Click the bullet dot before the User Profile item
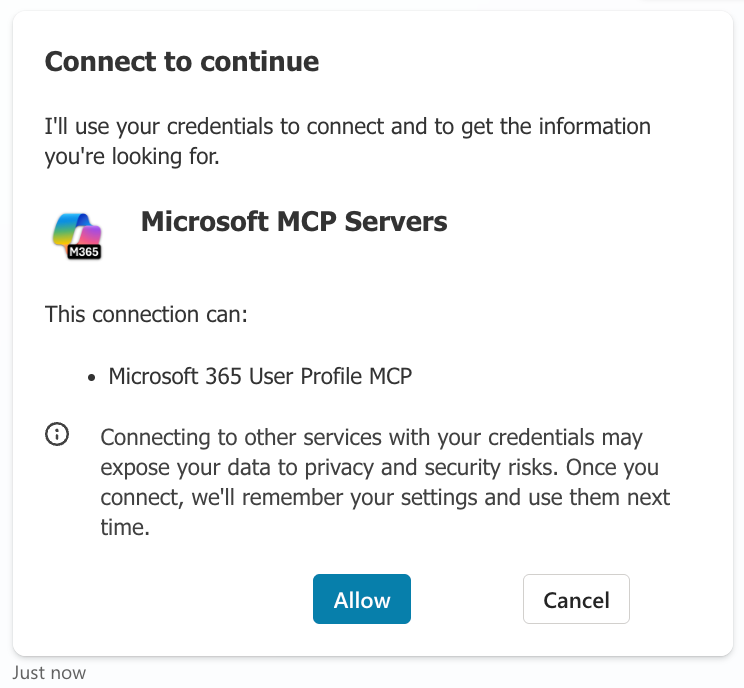 (92, 377)
